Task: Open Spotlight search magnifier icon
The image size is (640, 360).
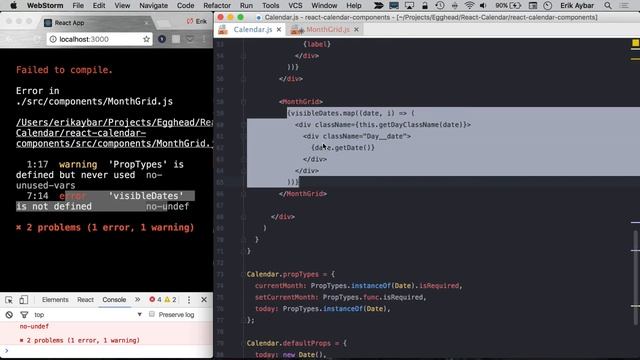Action: tap(608, 5)
